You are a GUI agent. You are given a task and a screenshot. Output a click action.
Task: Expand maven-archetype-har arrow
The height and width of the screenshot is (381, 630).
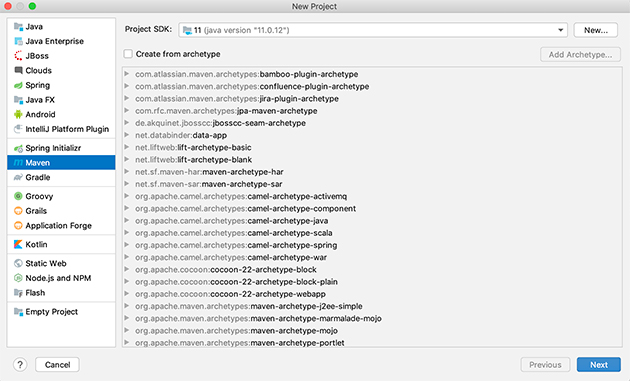127,172
